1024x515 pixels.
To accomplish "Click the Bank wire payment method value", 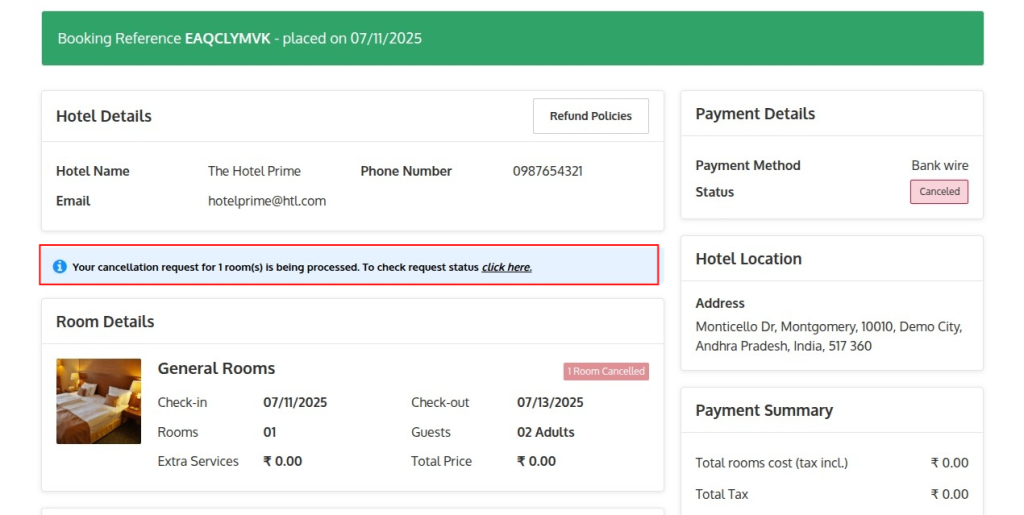I will 940,165.
